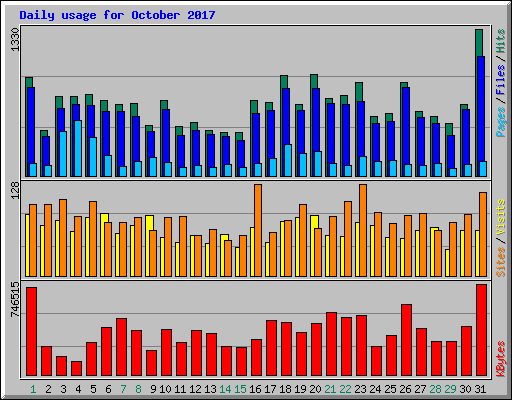Click day 23 on the x-axis
The image size is (512, 400).
click(360, 389)
